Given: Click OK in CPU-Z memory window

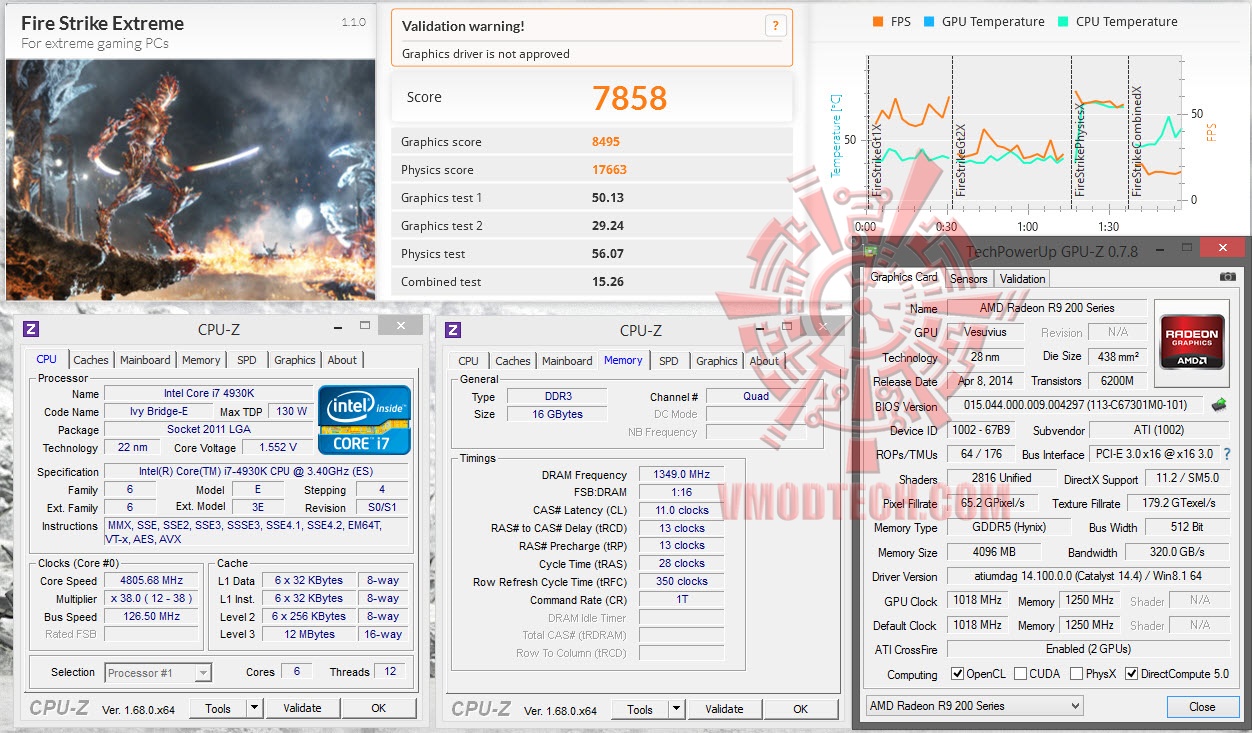Looking at the screenshot, I should [801, 709].
